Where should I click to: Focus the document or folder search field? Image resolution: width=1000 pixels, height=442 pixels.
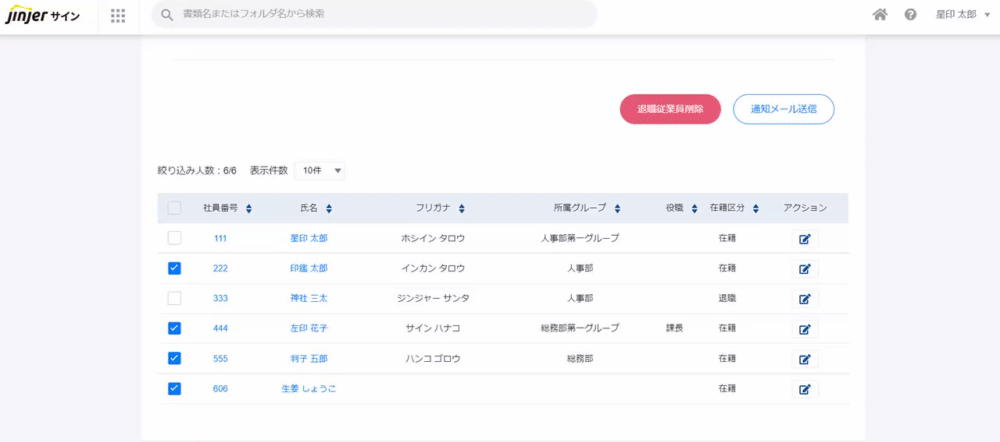coord(374,14)
